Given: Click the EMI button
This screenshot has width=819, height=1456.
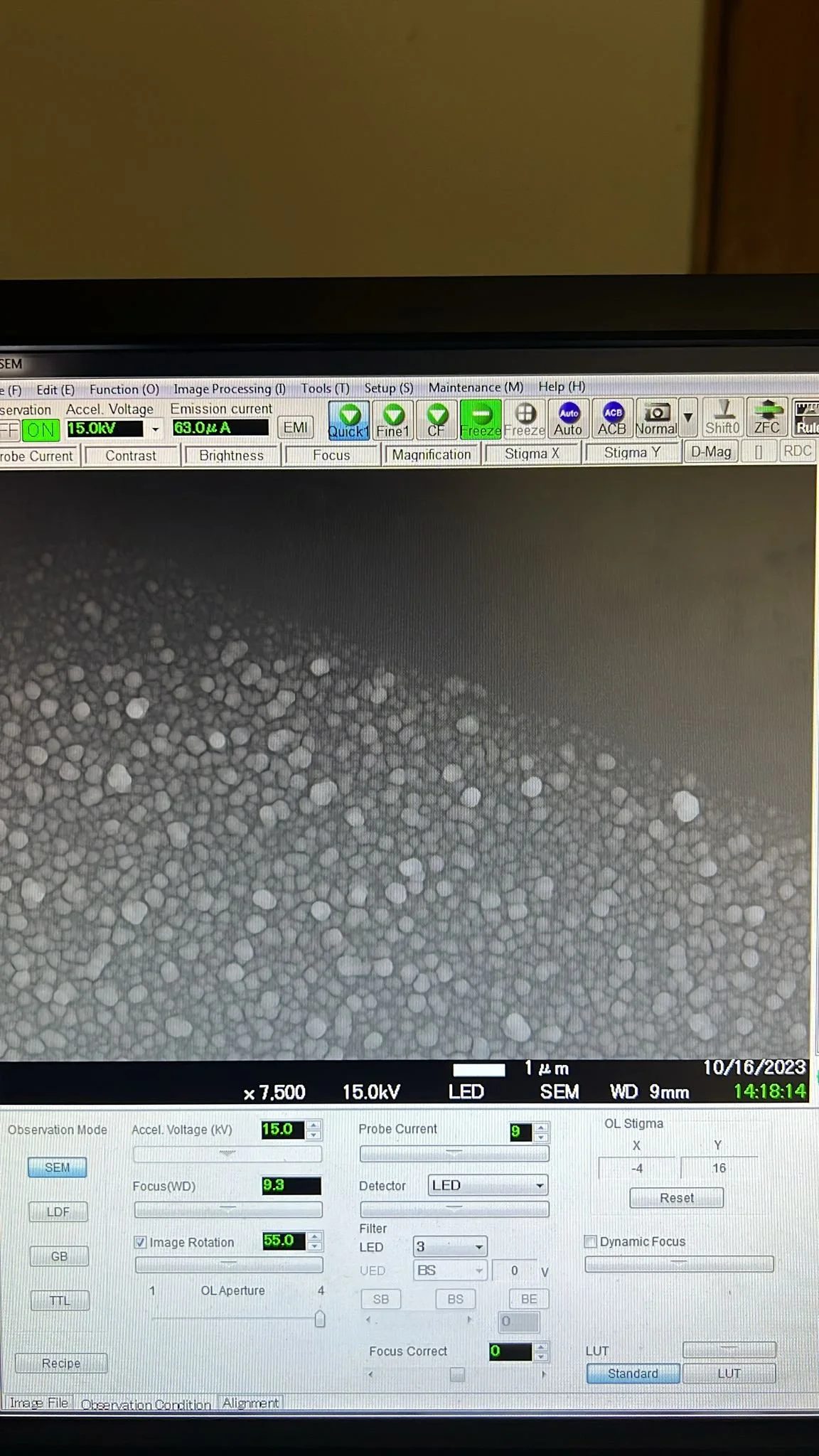Looking at the screenshot, I should pyautogui.click(x=295, y=427).
